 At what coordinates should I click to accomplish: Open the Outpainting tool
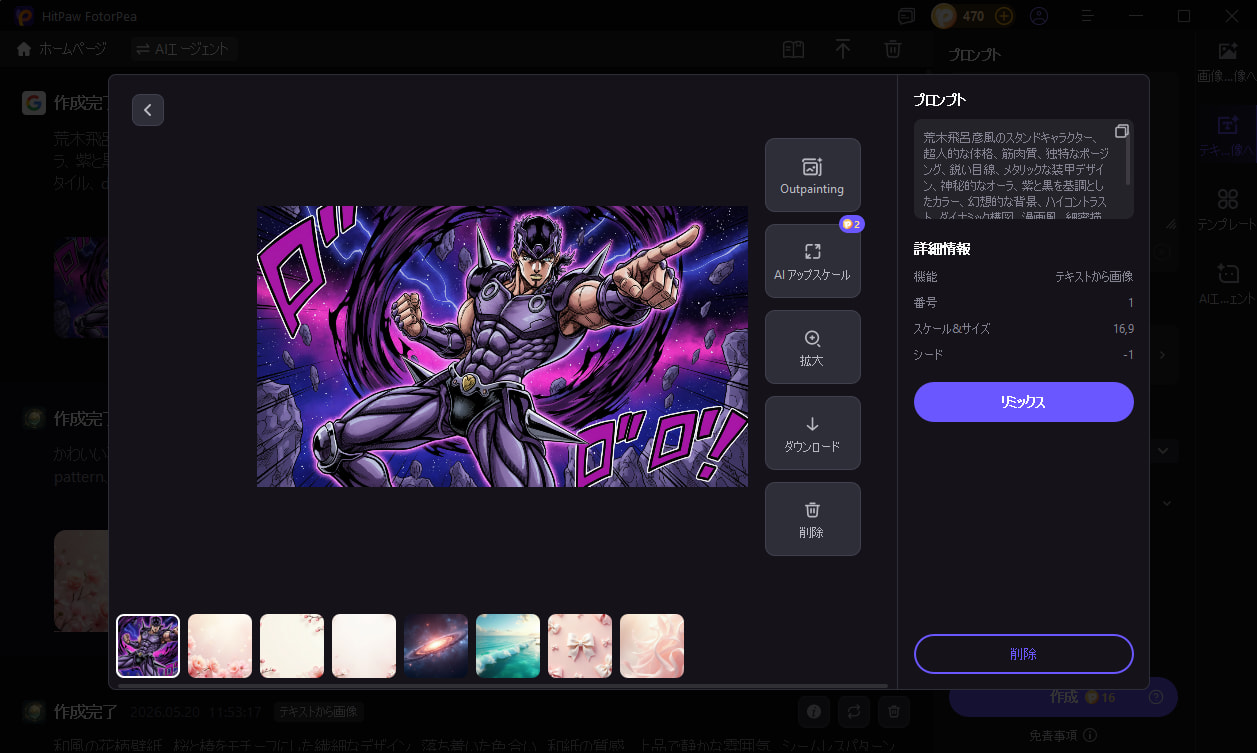pyautogui.click(x=812, y=175)
